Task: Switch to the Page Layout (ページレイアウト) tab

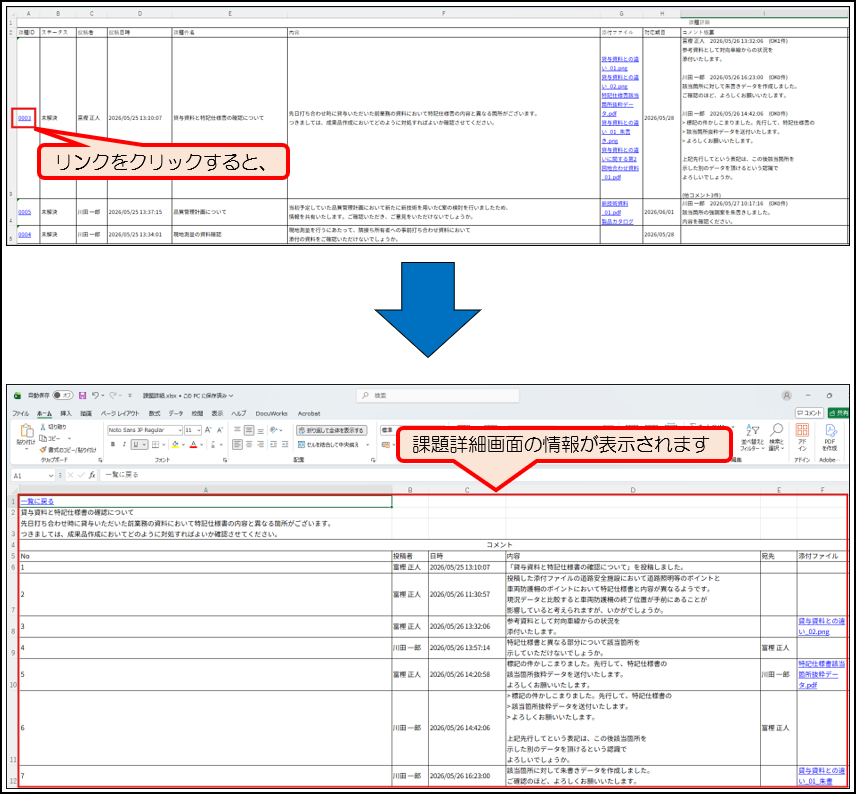Action: tap(120, 413)
